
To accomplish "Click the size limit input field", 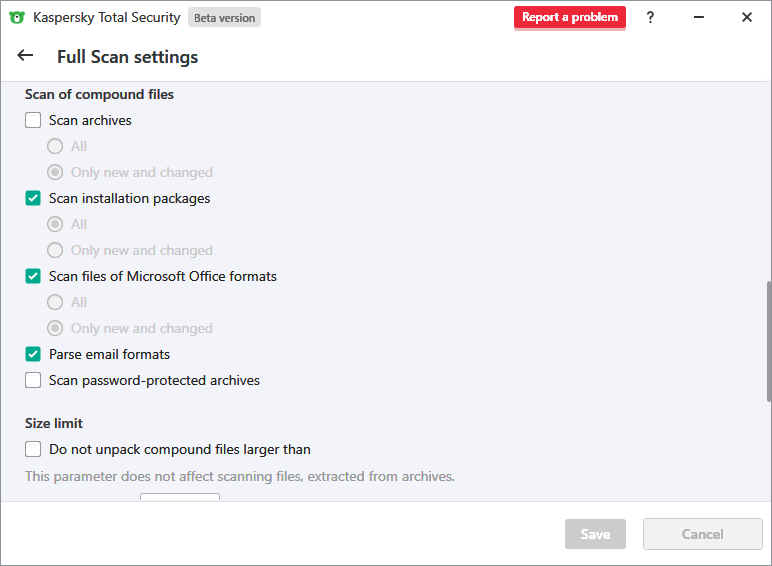I will [179, 496].
